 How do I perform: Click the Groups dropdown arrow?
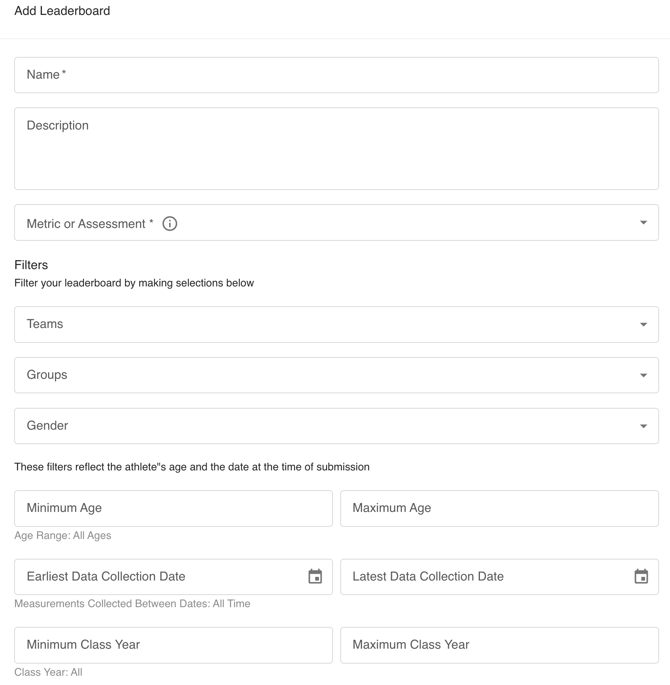pos(643,376)
